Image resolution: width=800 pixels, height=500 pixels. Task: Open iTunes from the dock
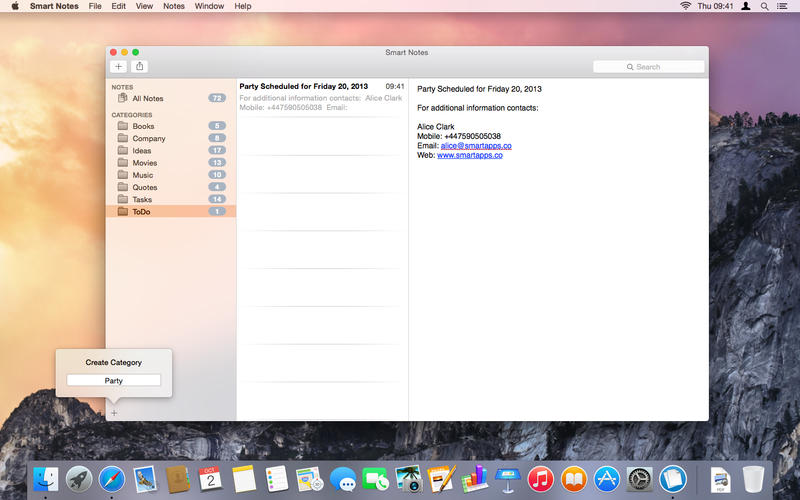[540, 480]
